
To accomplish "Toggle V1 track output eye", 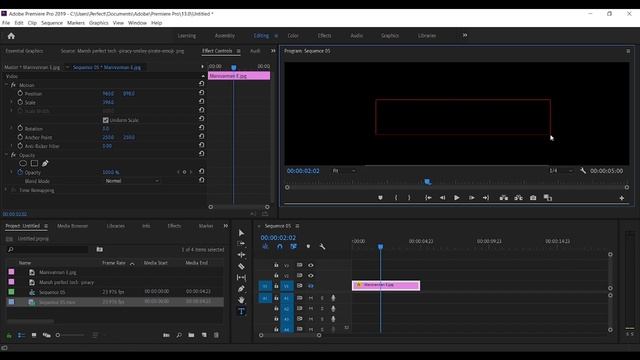I will pyautogui.click(x=311, y=286).
